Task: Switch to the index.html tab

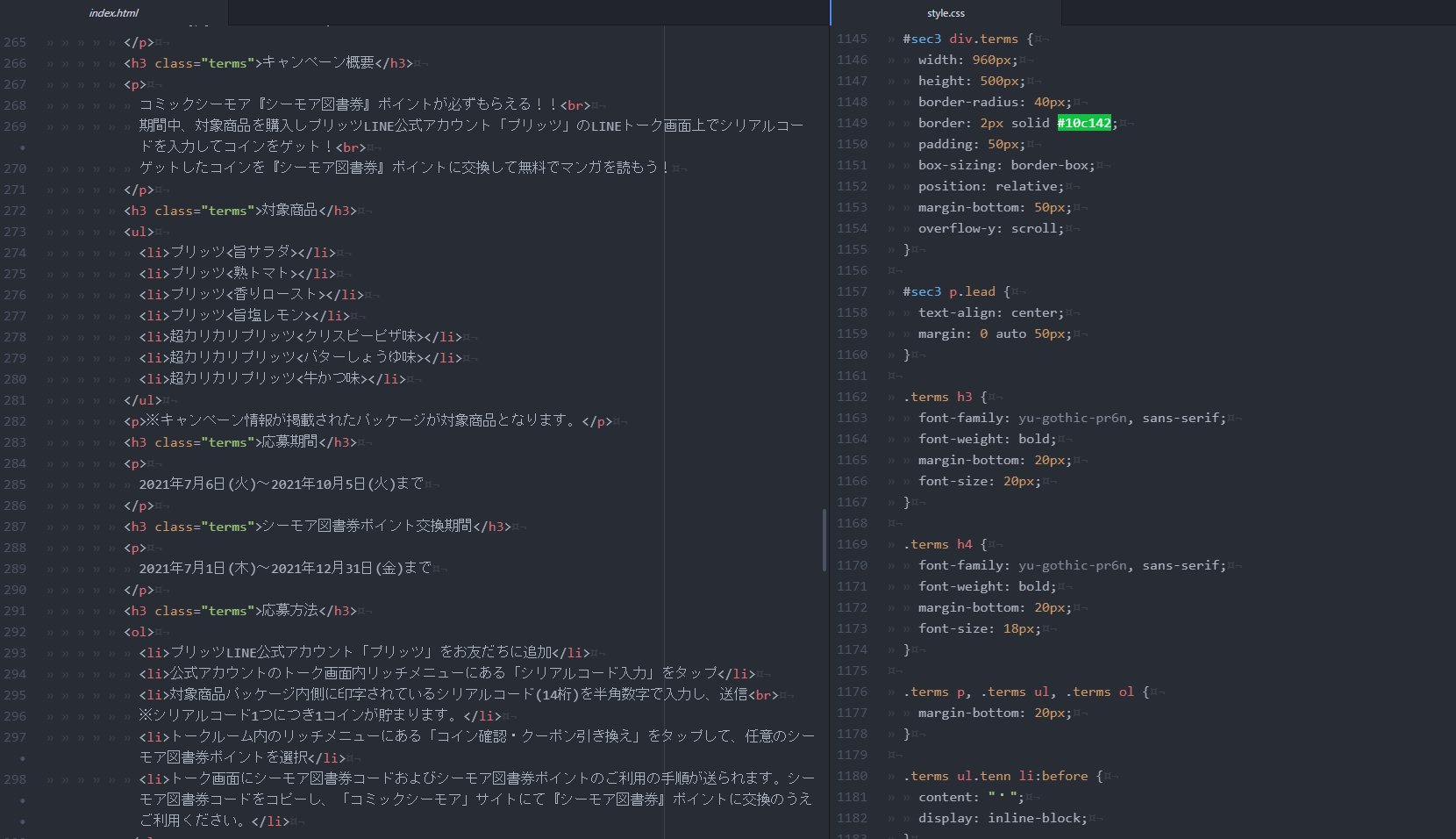Action: coord(114,13)
